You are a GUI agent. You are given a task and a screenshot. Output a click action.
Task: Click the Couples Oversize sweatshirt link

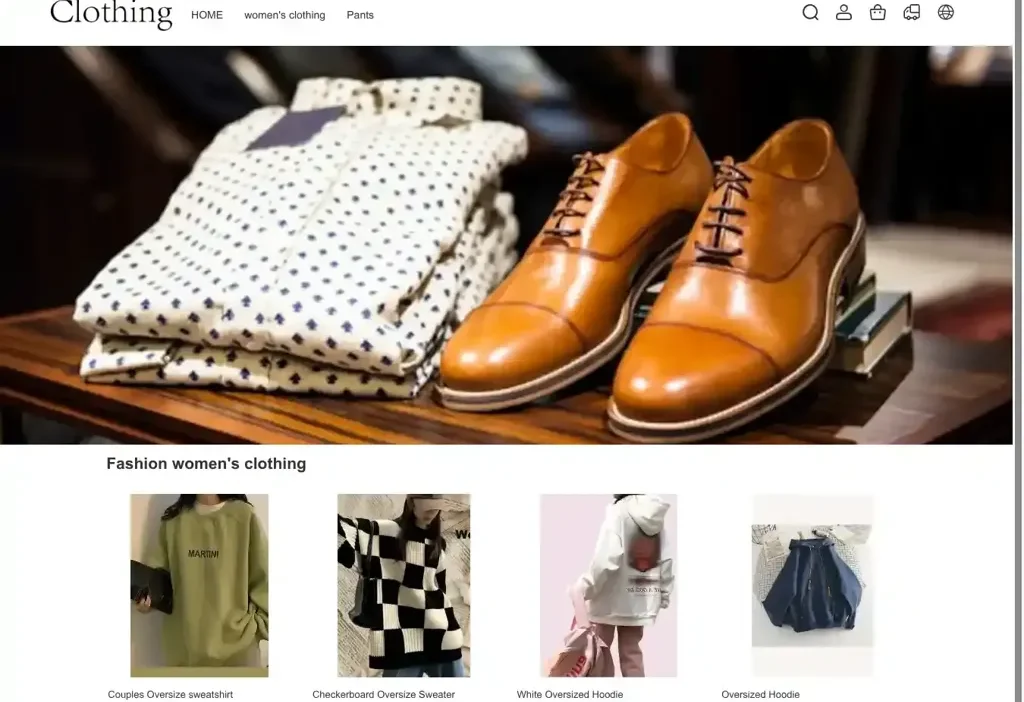[x=170, y=693]
